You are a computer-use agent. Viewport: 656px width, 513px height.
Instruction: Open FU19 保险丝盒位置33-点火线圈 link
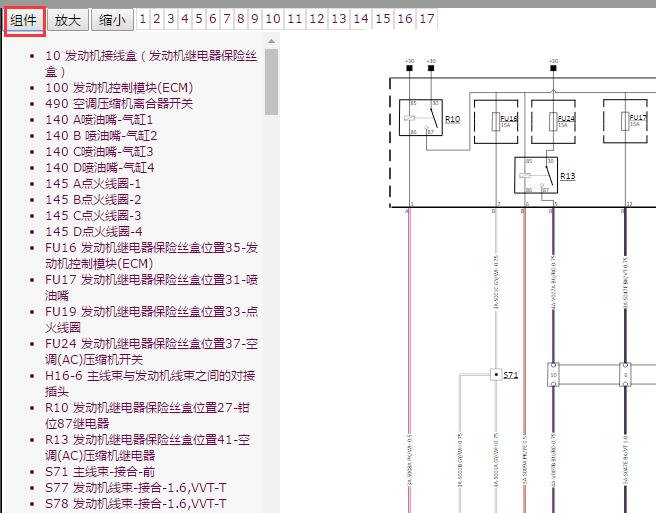(151, 320)
